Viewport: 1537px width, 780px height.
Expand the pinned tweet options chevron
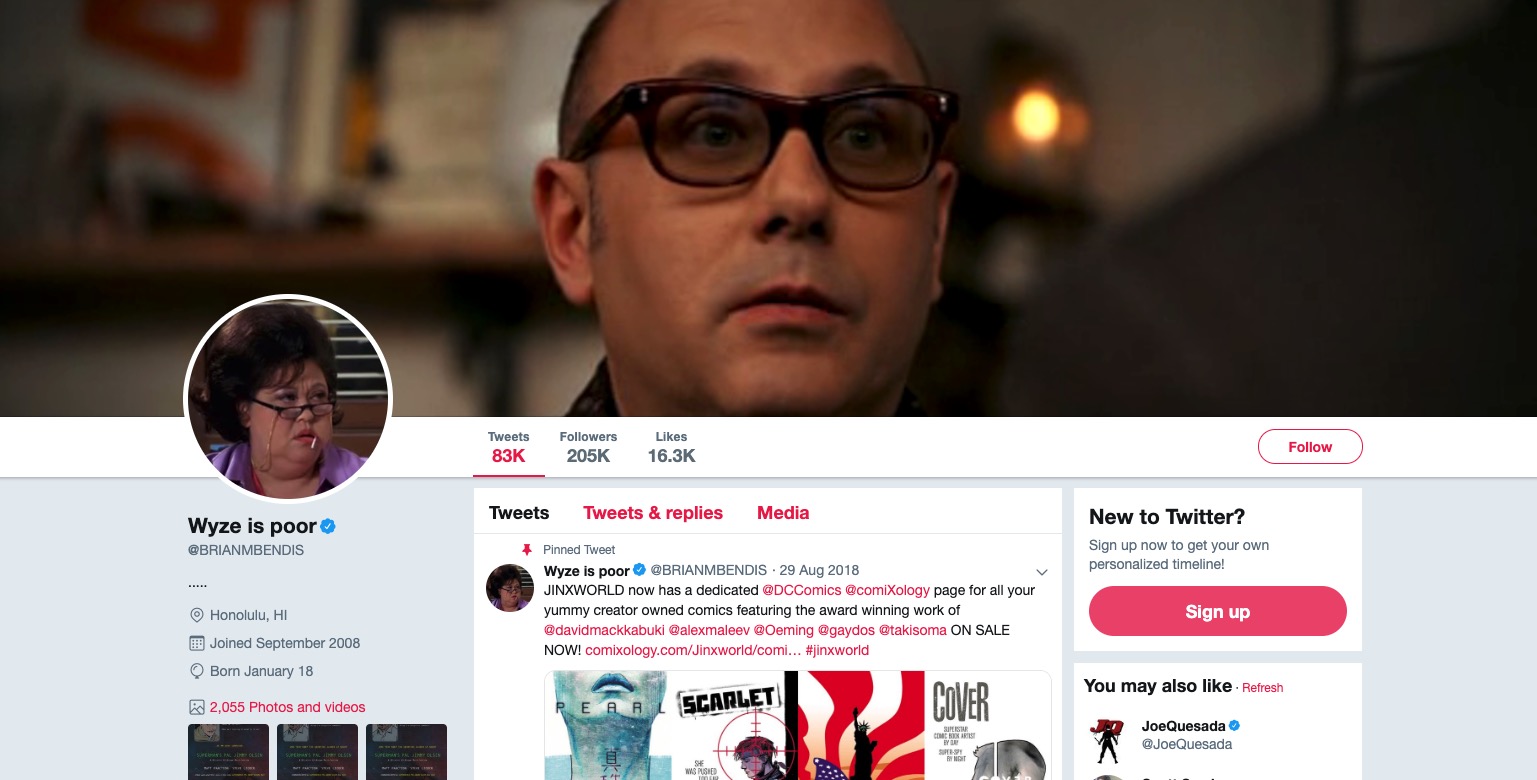tap(1041, 572)
